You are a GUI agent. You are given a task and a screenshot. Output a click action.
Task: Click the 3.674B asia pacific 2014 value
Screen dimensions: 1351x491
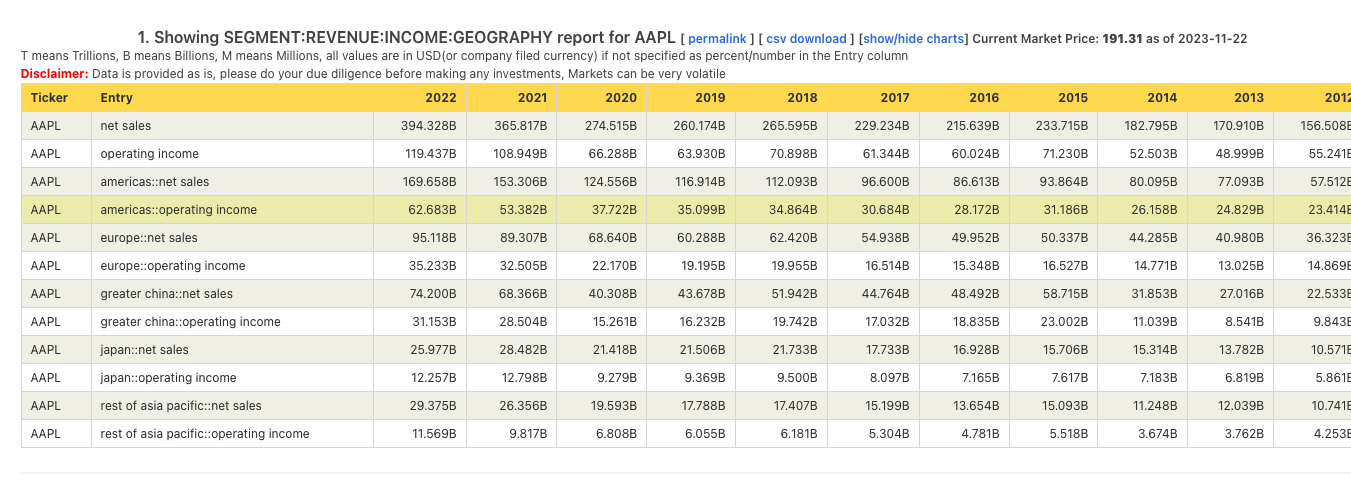pos(1158,434)
